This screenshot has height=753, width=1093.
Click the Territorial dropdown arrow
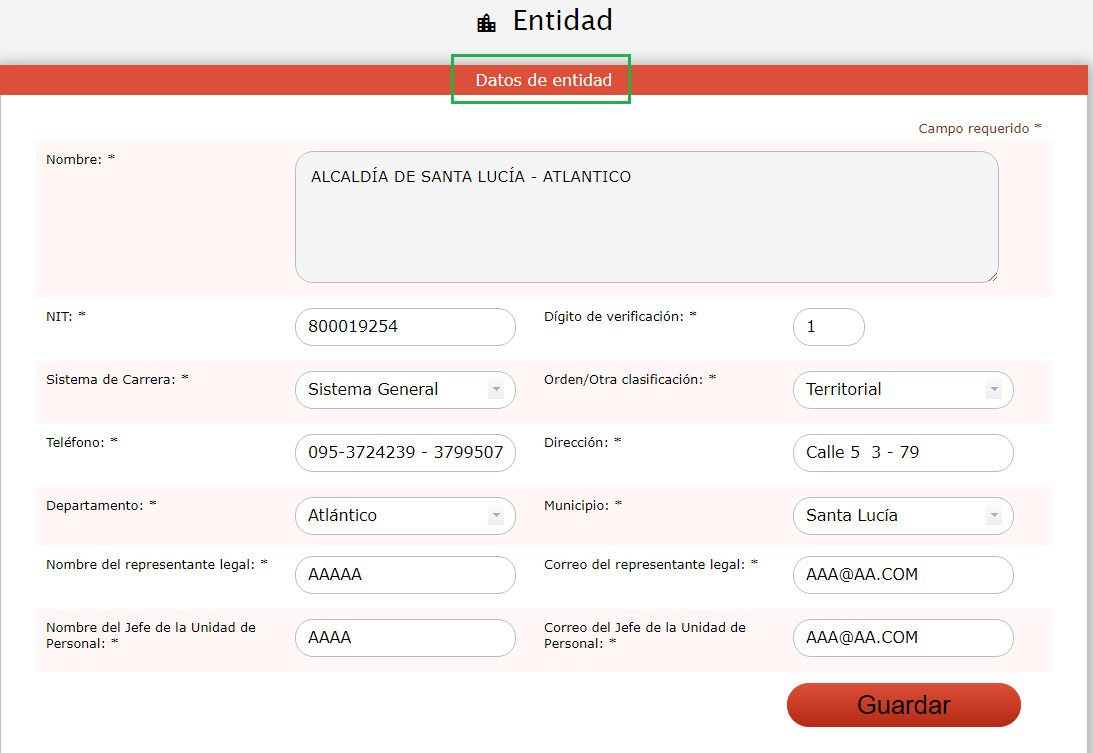point(994,390)
